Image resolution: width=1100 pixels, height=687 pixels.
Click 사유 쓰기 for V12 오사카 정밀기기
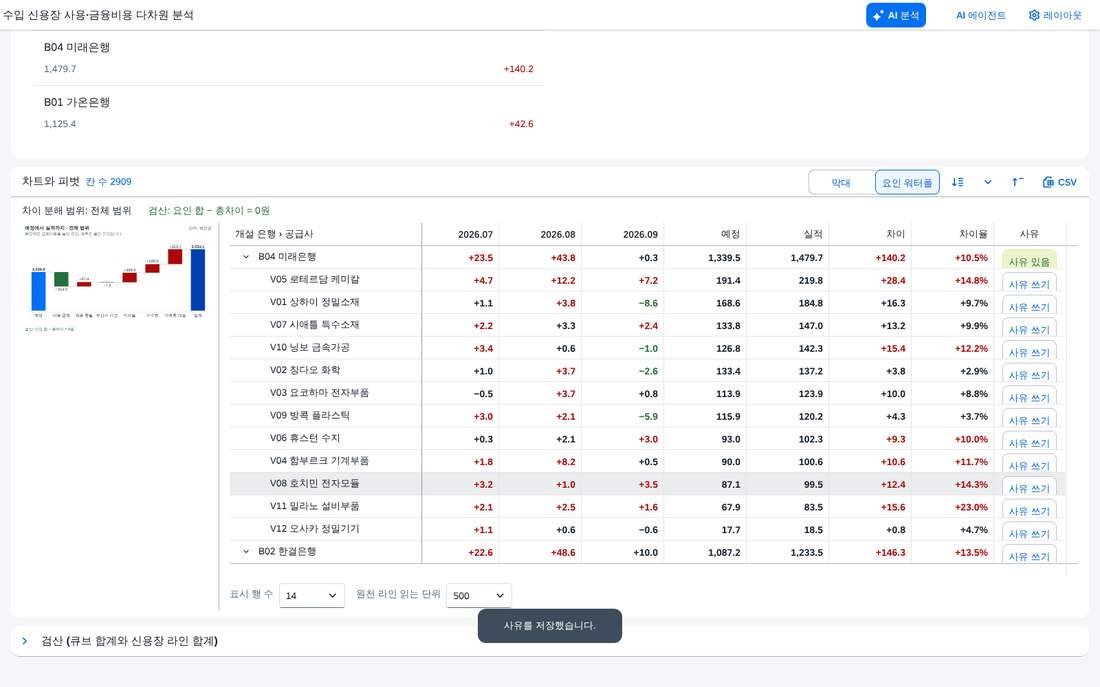(x=1029, y=532)
